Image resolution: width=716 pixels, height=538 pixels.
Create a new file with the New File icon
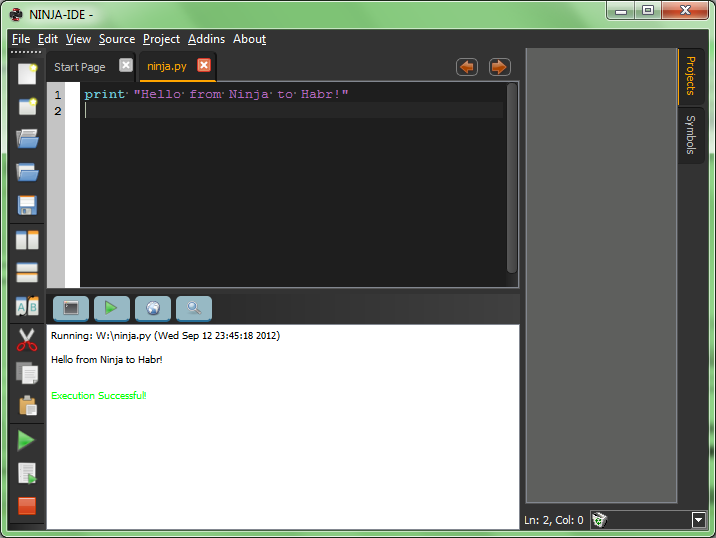coord(27,74)
